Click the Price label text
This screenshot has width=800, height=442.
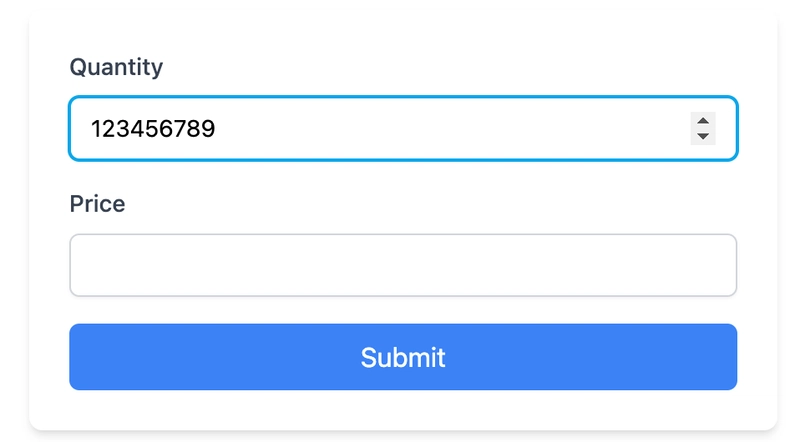coord(97,204)
